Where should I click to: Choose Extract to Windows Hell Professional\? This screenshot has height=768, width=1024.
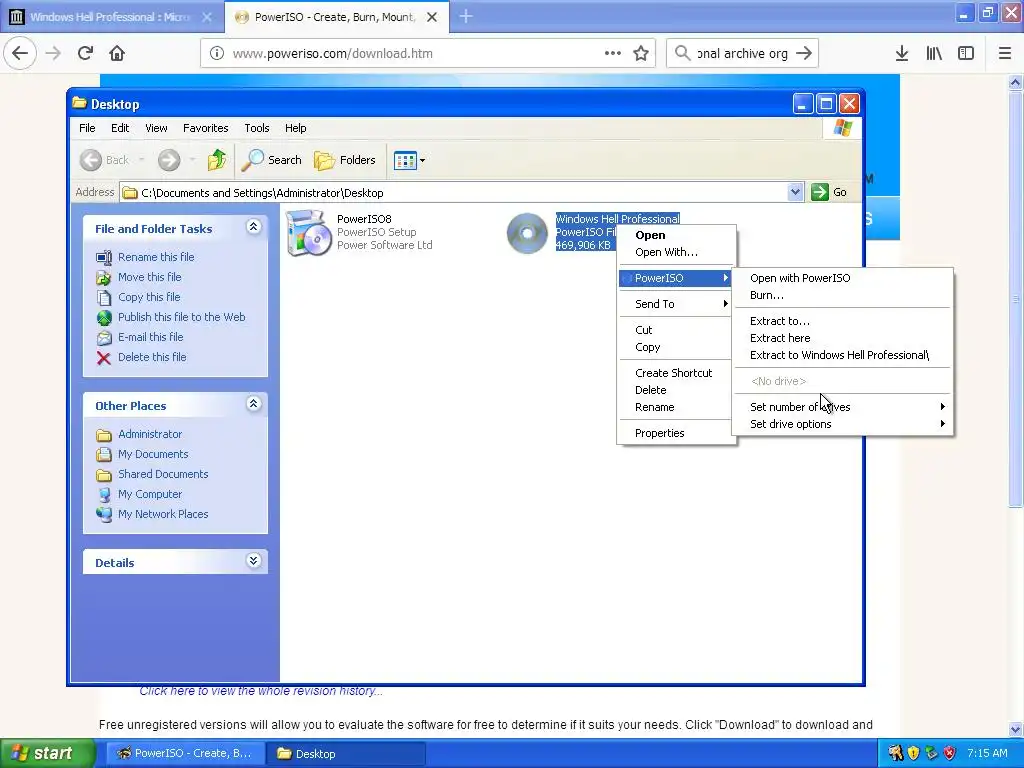coord(844,355)
